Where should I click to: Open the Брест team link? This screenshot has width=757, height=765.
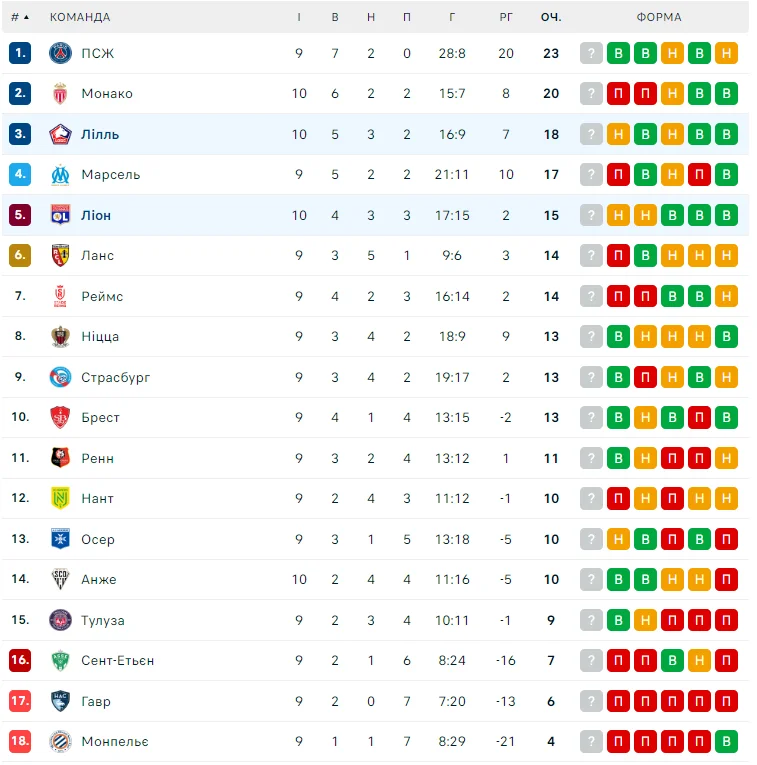click(x=100, y=418)
